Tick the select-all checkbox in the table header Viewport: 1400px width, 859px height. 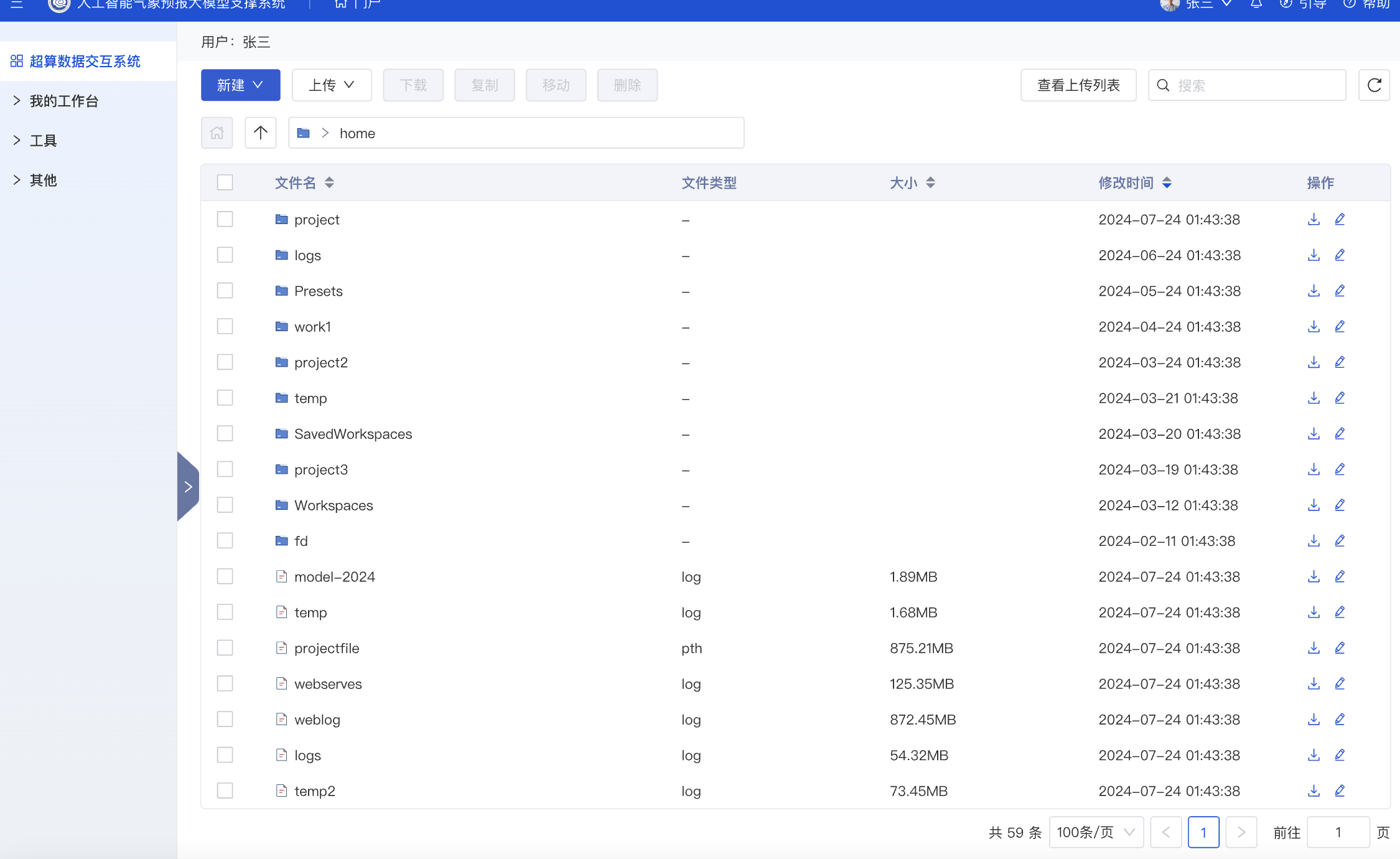[225, 182]
